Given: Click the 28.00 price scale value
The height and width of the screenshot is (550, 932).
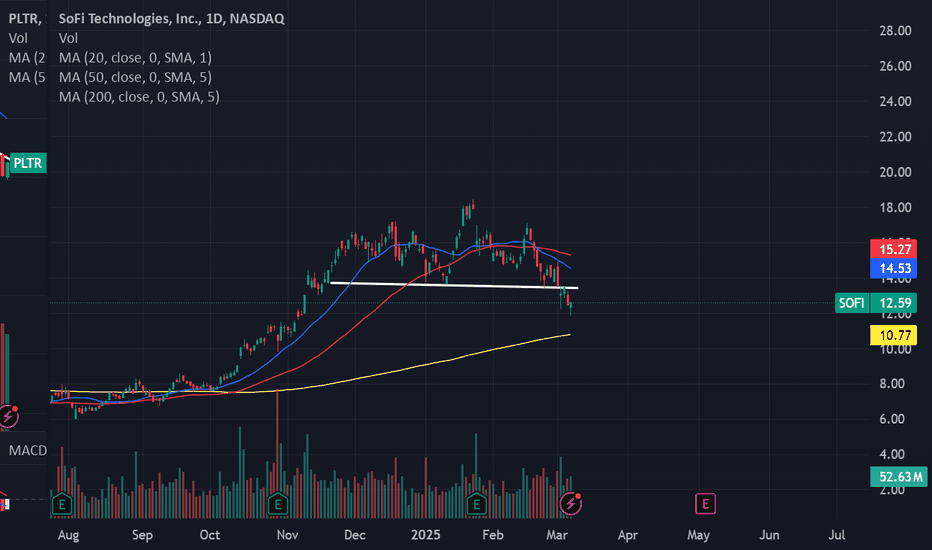Looking at the screenshot, I should 895,31.
